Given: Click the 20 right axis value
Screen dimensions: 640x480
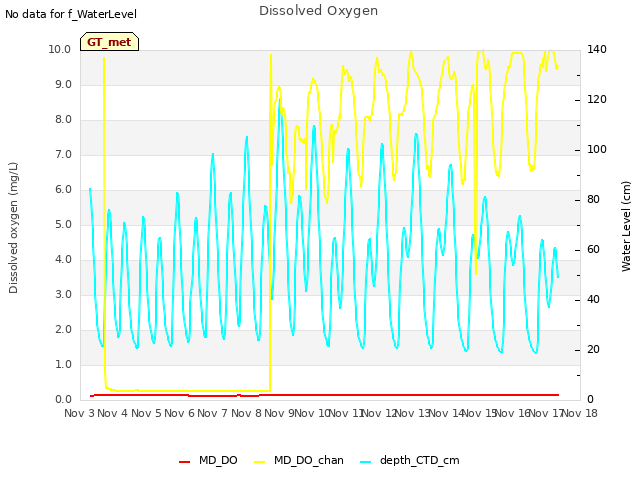Looking at the screenshot, I should tap(593, 350).
